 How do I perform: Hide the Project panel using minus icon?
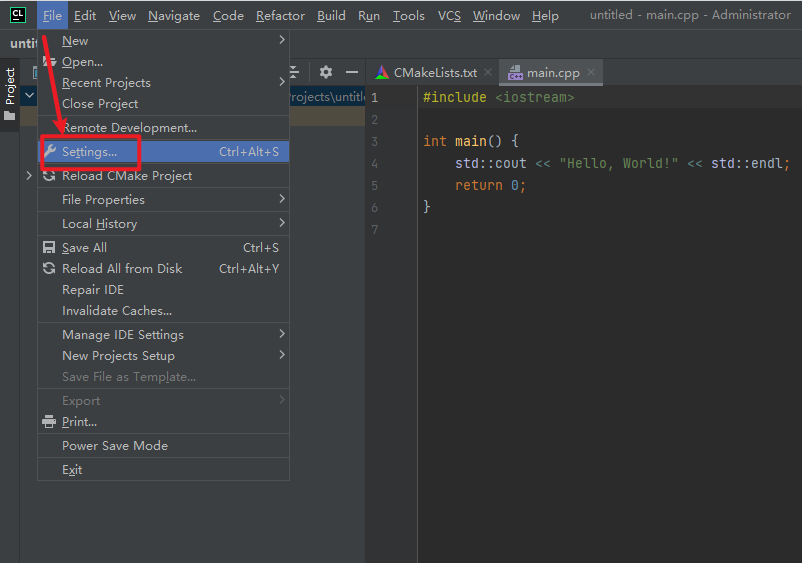352,72
